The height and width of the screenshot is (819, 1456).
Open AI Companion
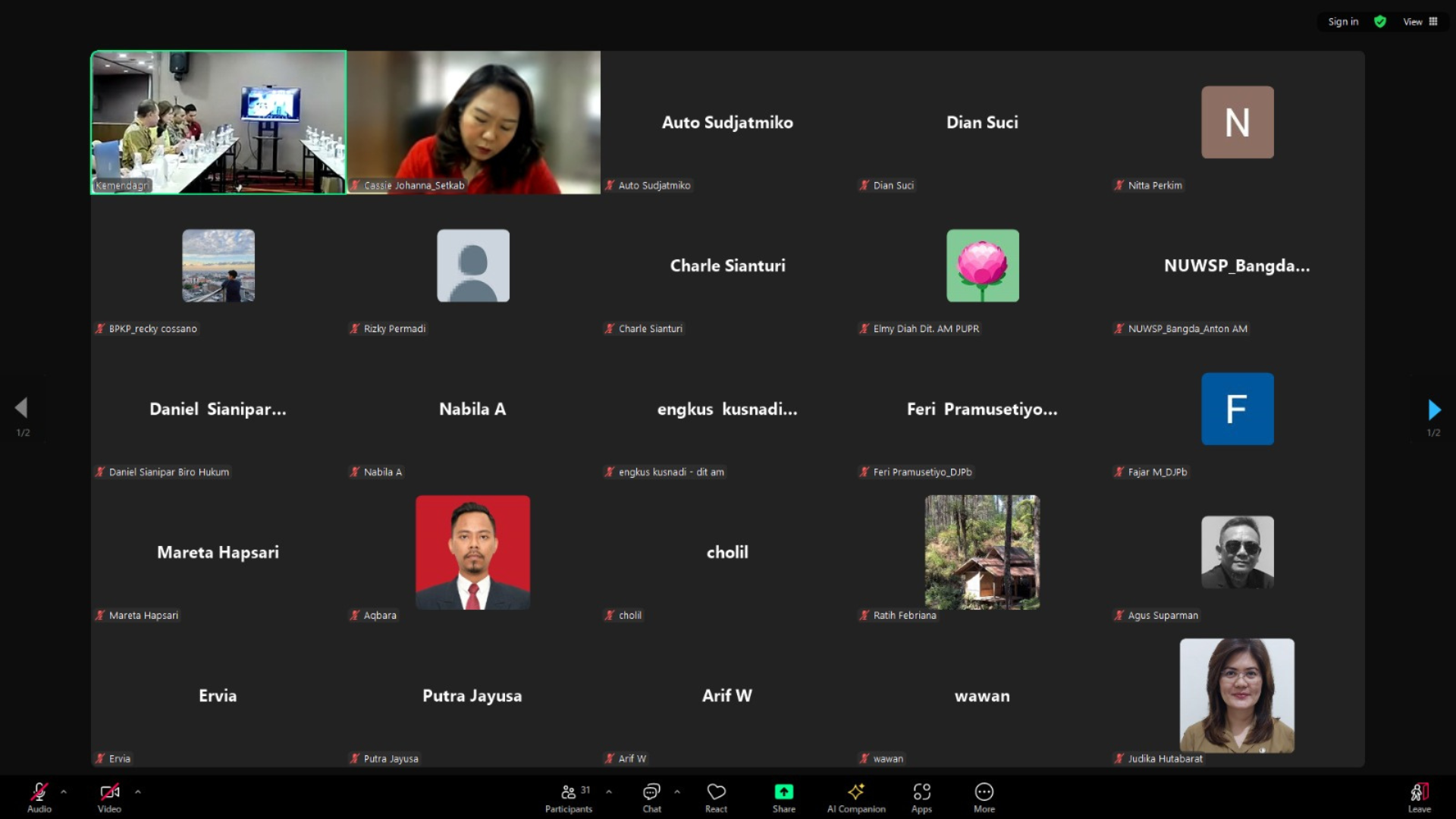coord(856,798)
